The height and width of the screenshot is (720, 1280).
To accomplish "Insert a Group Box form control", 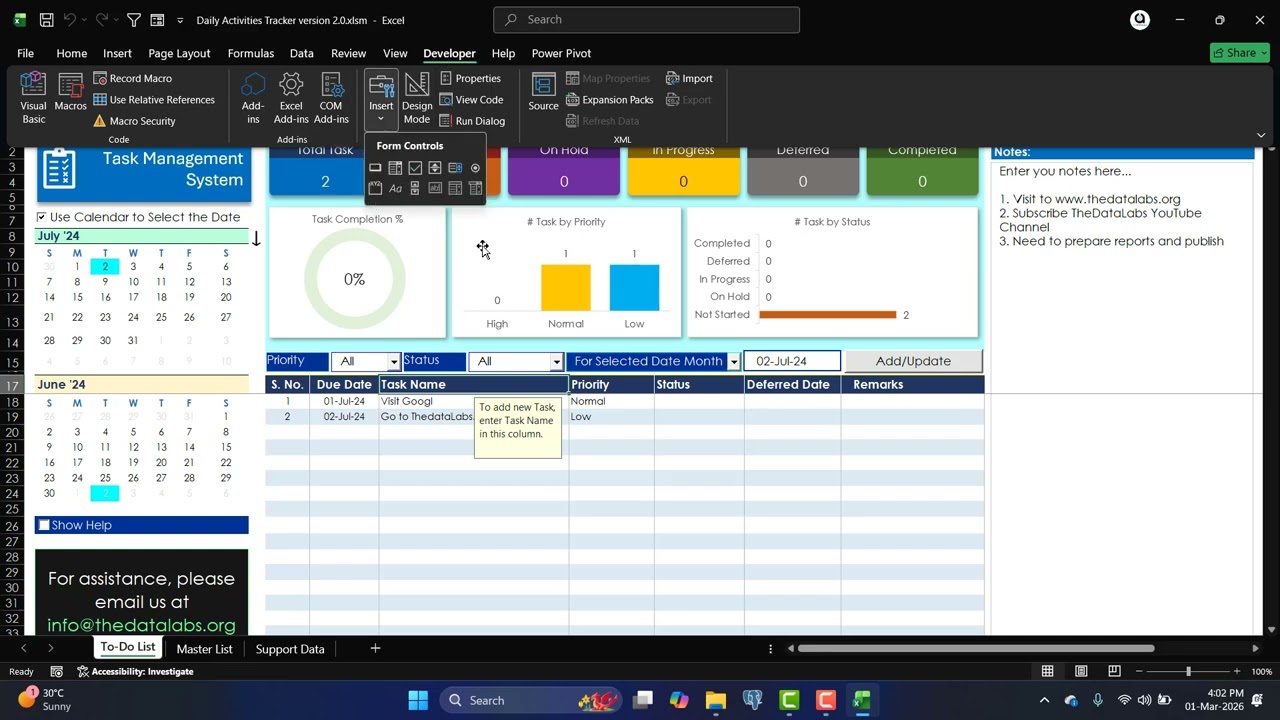I will coord(375,188).
